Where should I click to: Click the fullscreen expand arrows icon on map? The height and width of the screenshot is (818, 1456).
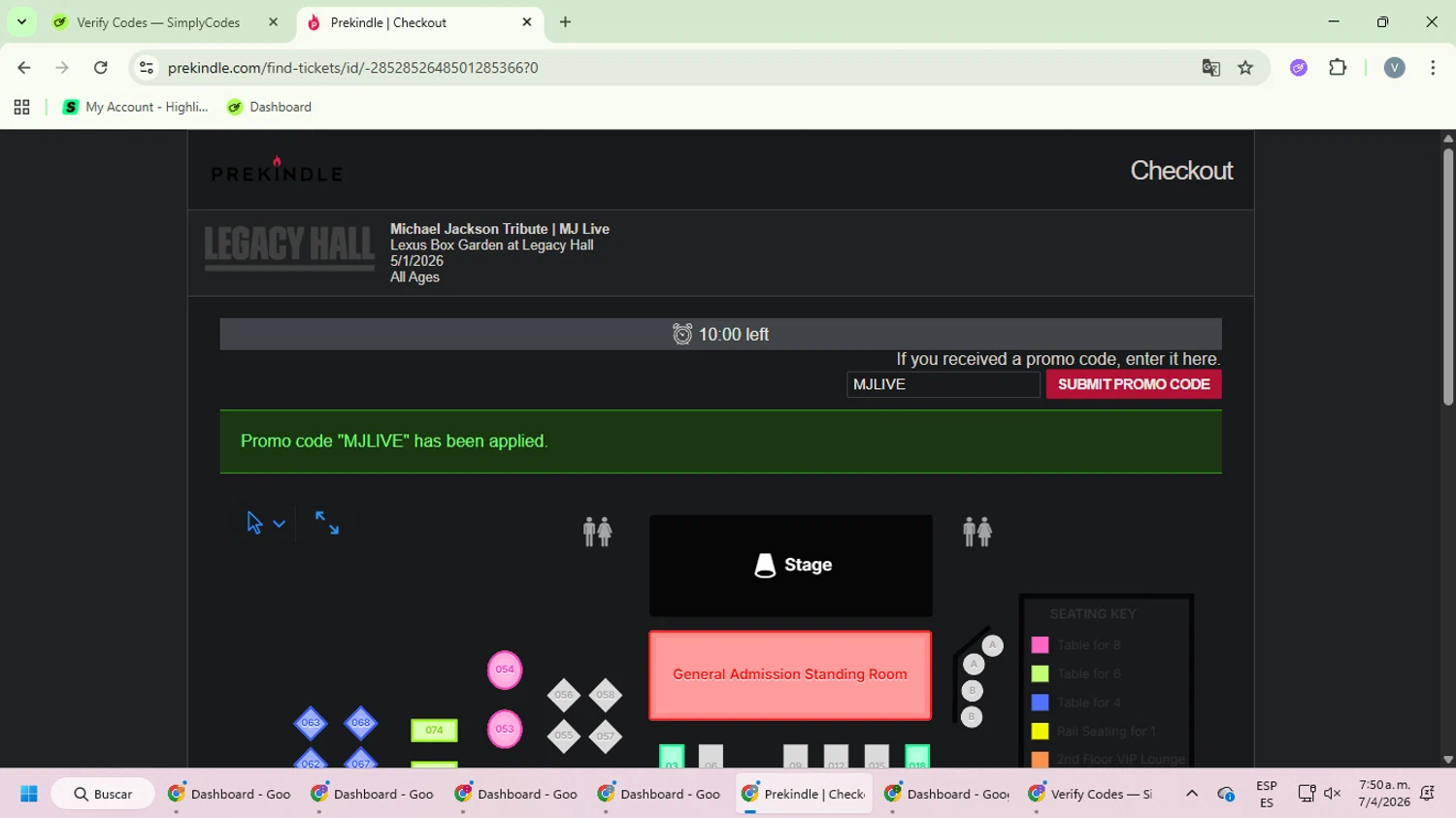click(x=327, y=523)
